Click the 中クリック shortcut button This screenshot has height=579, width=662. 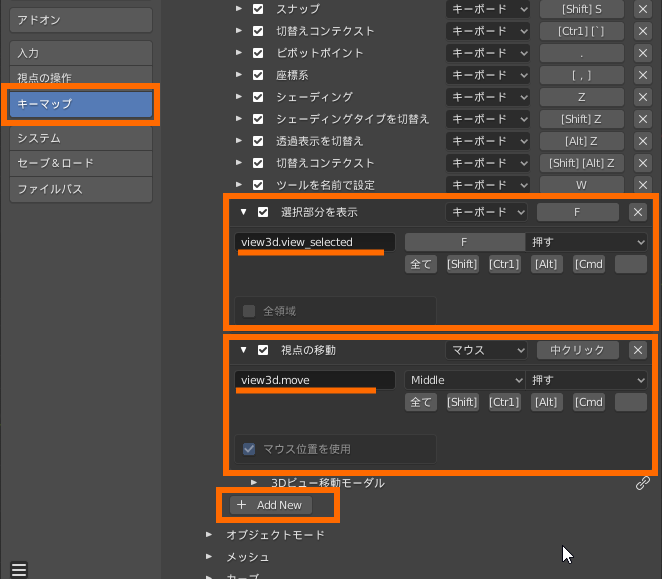click(x=578, y=350)
